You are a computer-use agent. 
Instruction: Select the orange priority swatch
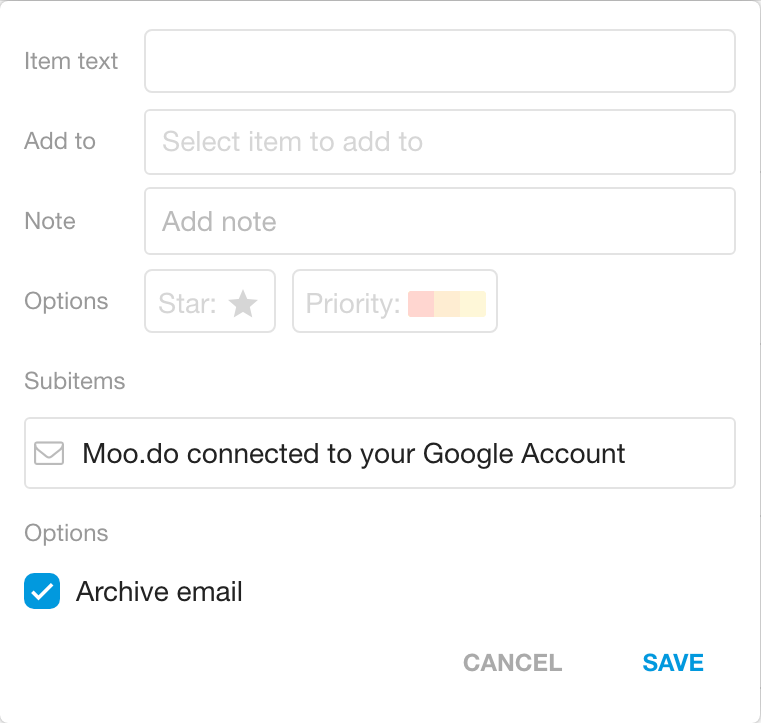pos(447,304)
